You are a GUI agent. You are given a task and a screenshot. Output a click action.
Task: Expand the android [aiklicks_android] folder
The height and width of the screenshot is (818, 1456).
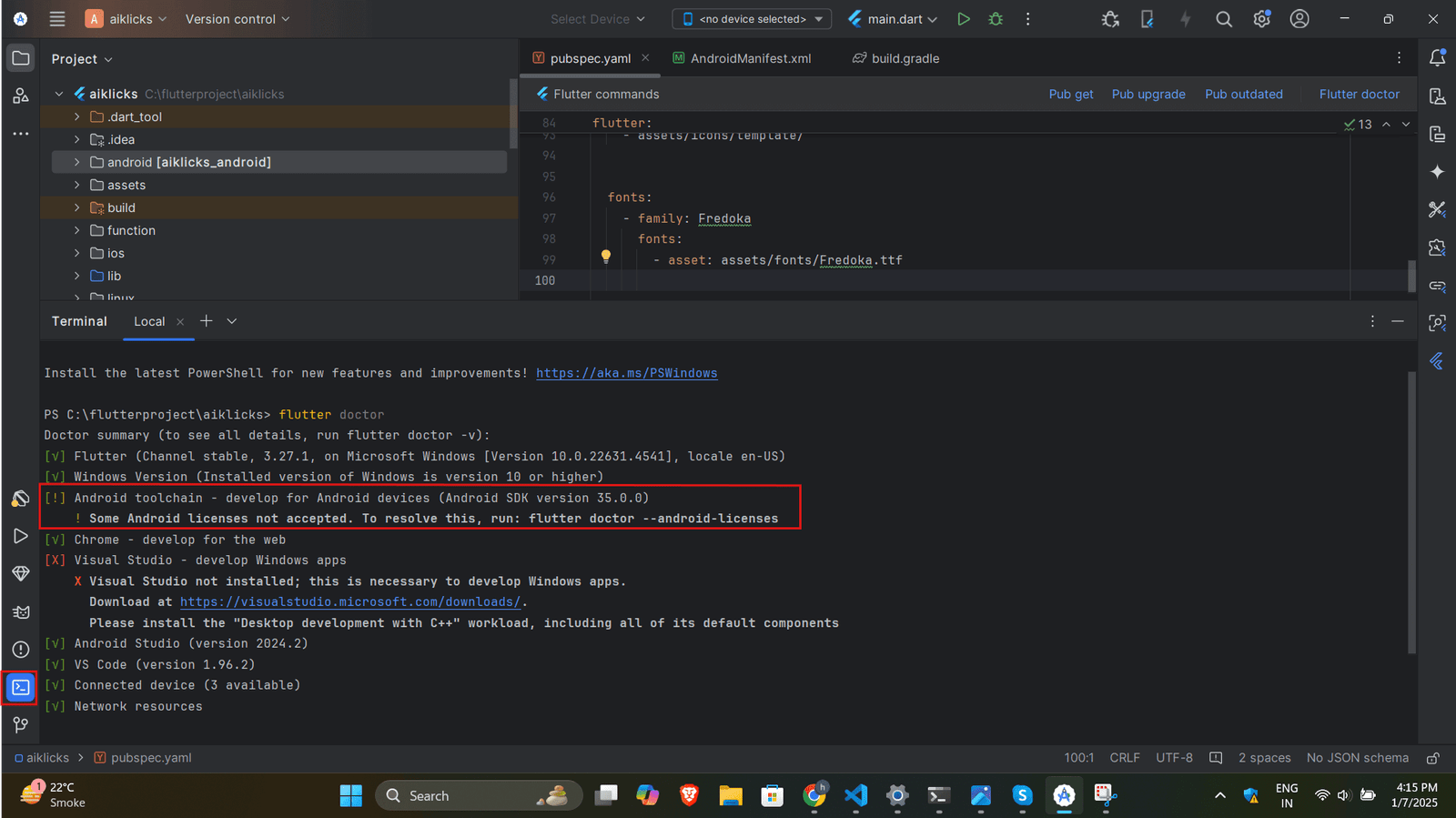(x=77, y=162)
